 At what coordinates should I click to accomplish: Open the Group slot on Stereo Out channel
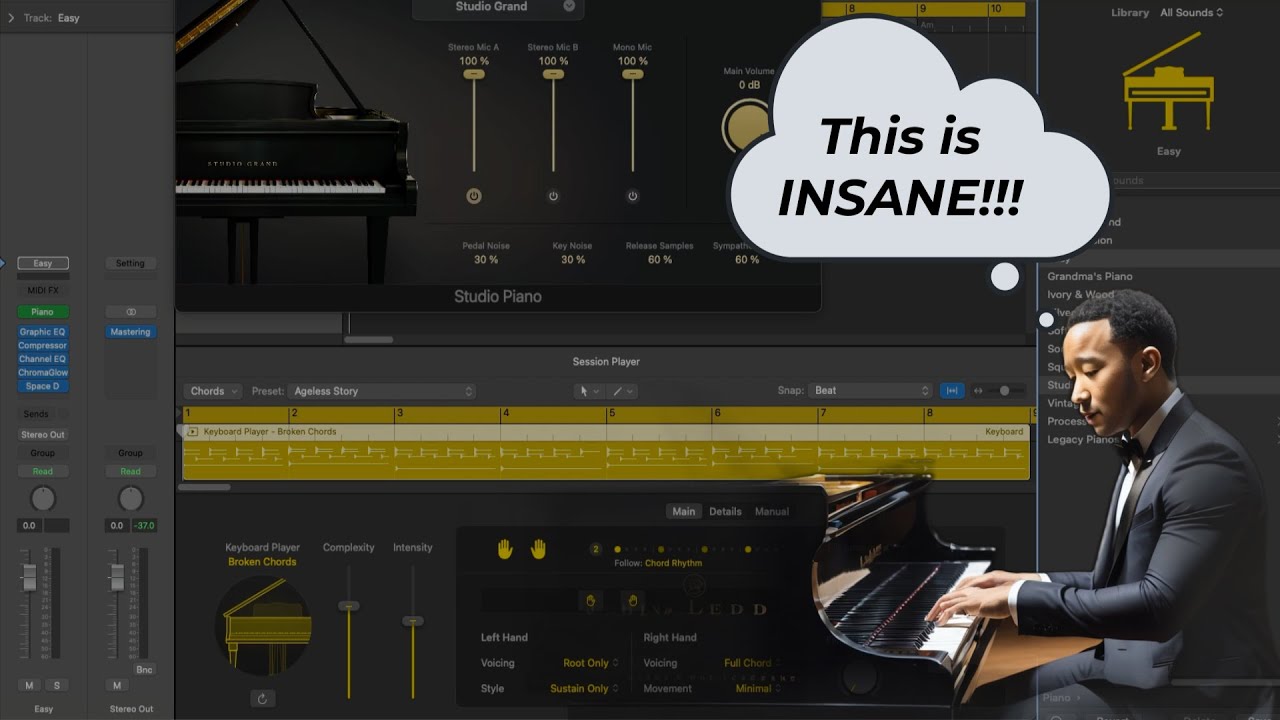click(130, 453)
